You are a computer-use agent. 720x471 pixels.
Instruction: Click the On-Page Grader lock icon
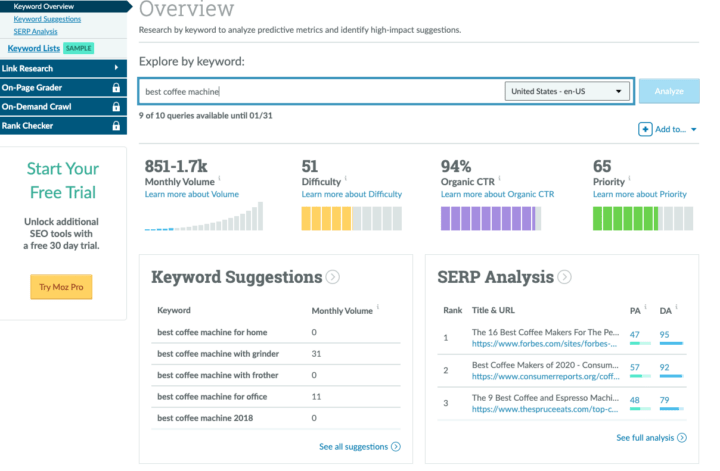116,87
